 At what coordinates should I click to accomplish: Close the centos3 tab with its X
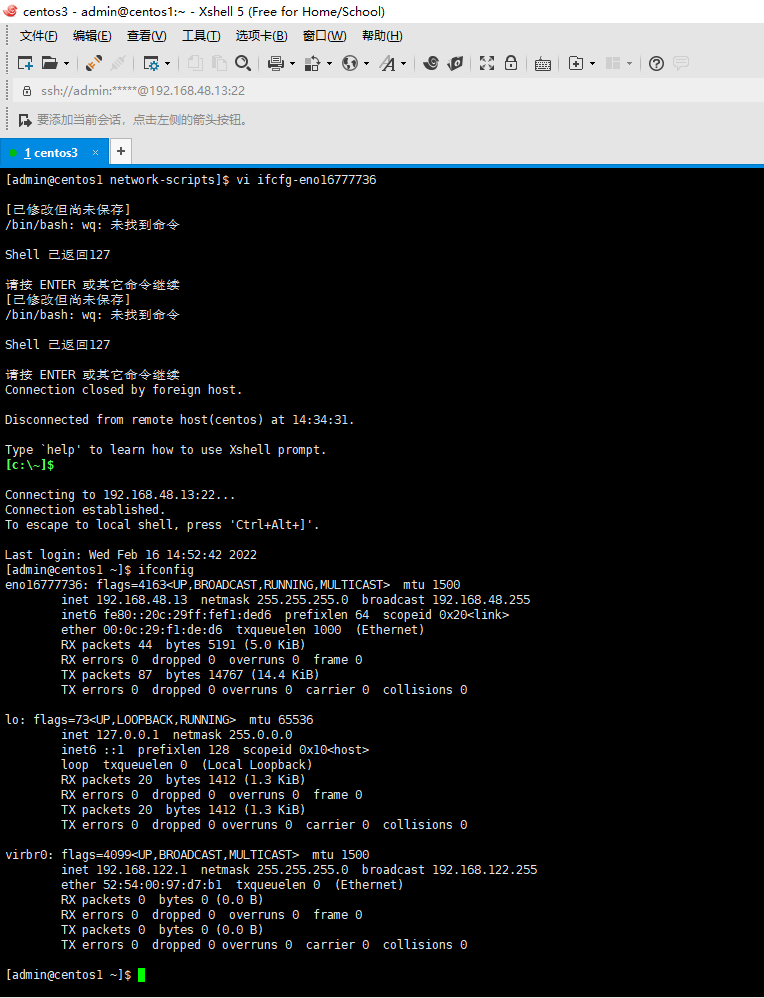(x=96, y=153)
